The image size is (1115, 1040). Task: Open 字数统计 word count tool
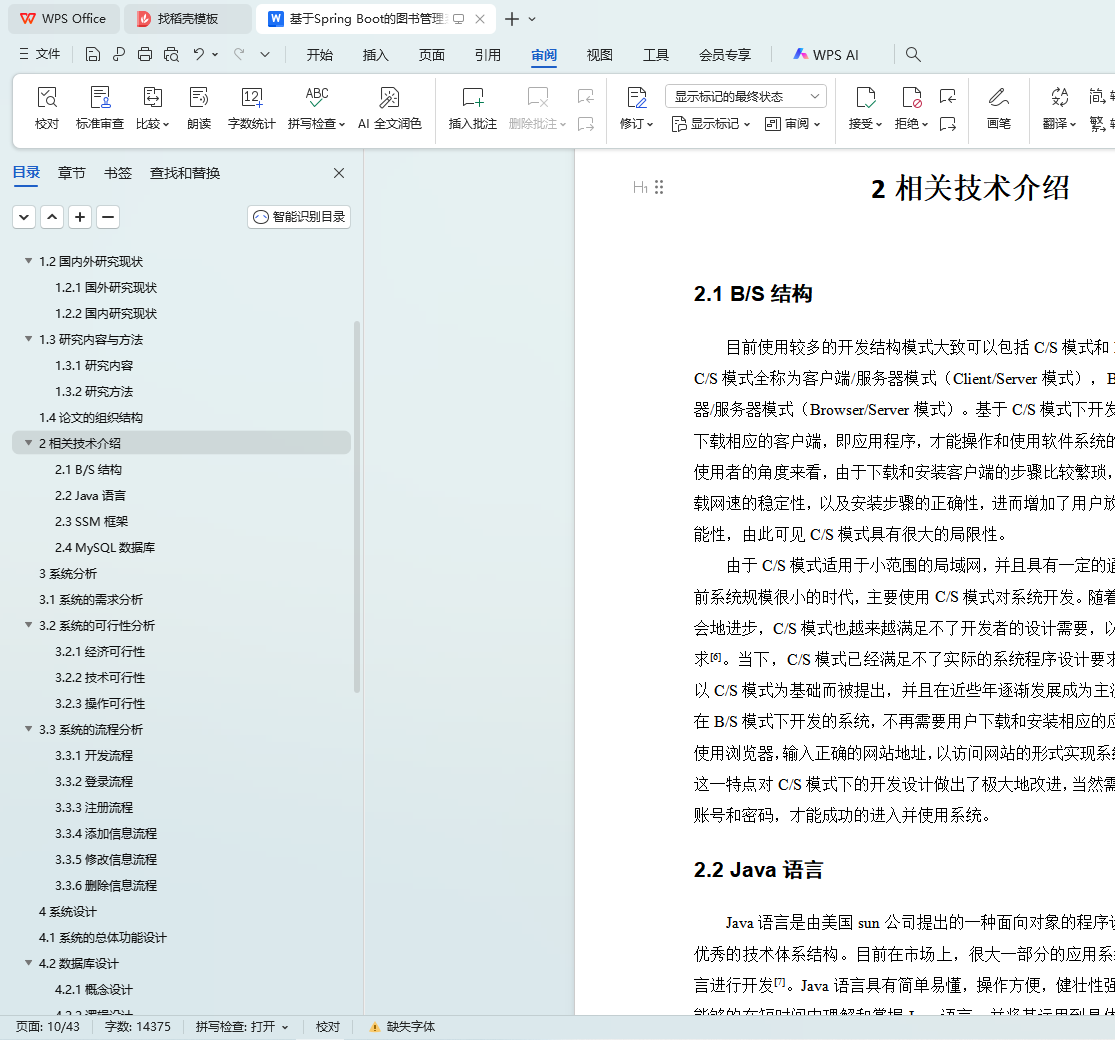[252, 108]
